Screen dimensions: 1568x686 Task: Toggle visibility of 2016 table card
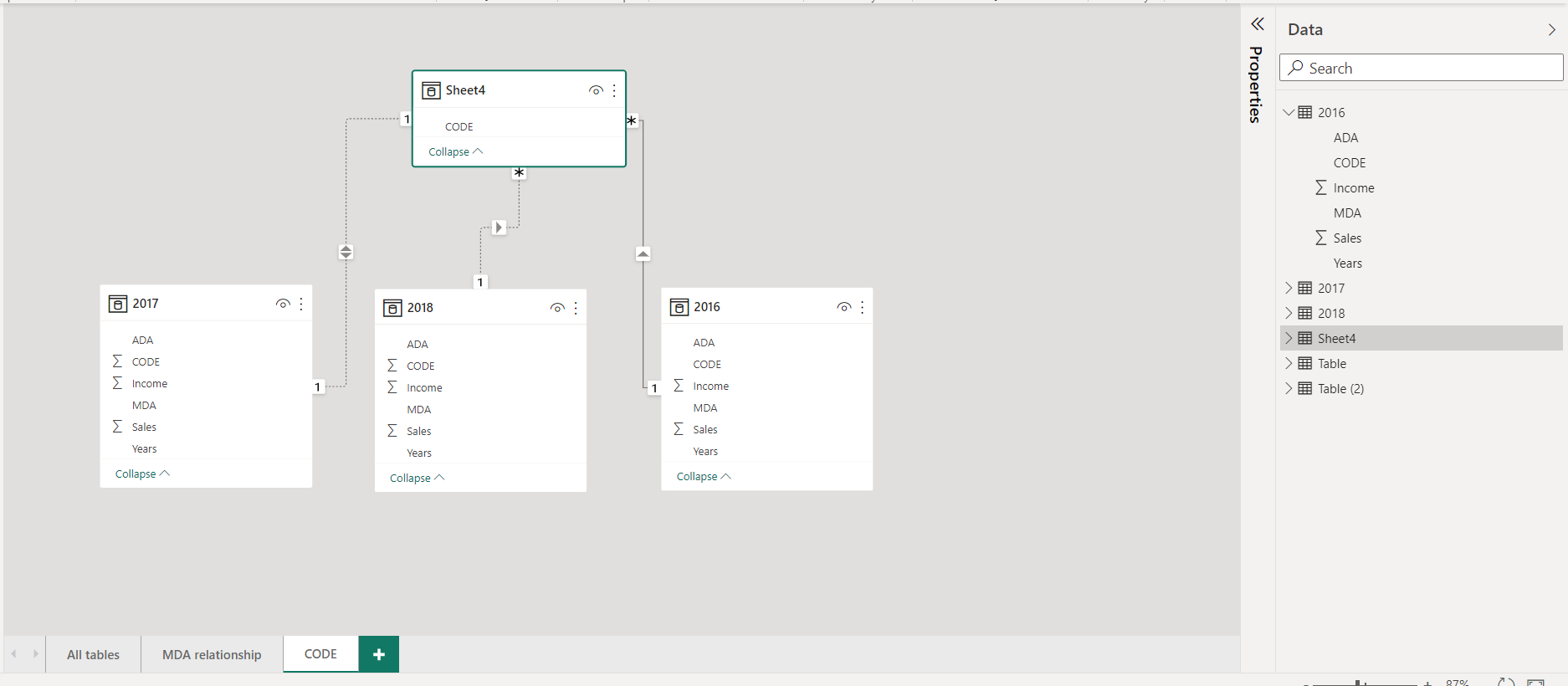pyautogui.click(x=843, y=307)
